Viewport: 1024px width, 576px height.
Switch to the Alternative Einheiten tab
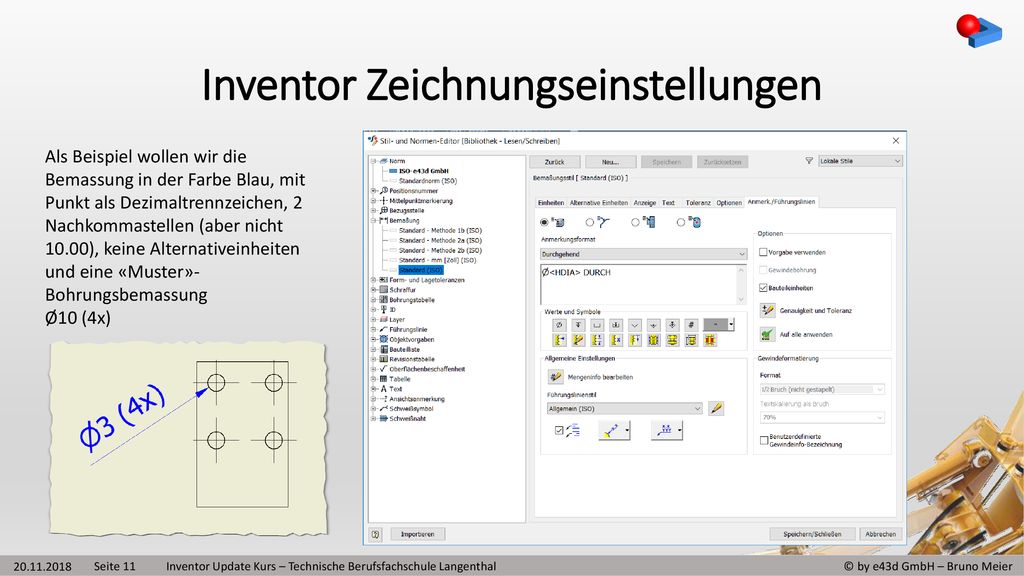(x=598, y=202)
